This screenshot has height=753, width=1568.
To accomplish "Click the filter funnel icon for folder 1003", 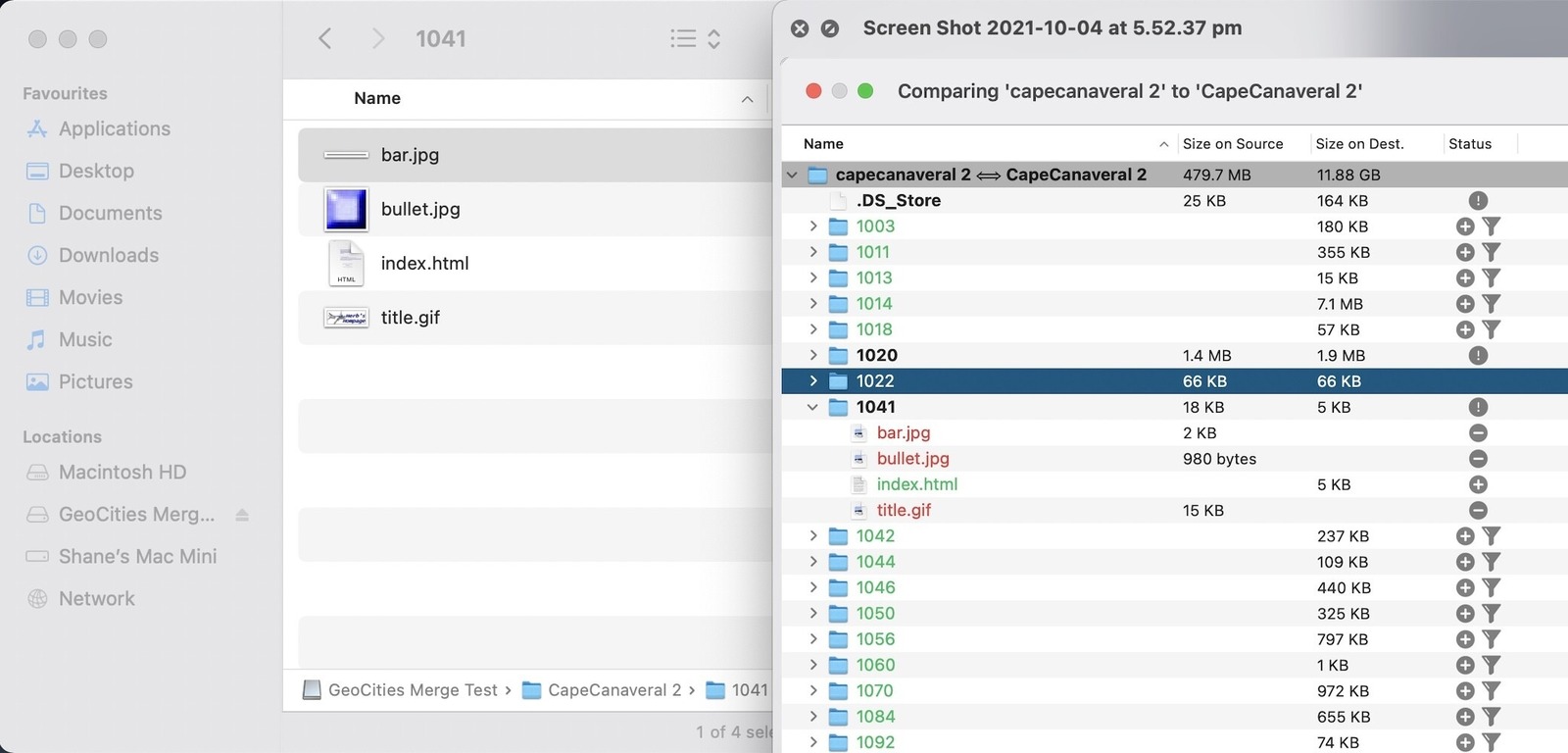I will pyautogui.click(x=1491, y=226).
